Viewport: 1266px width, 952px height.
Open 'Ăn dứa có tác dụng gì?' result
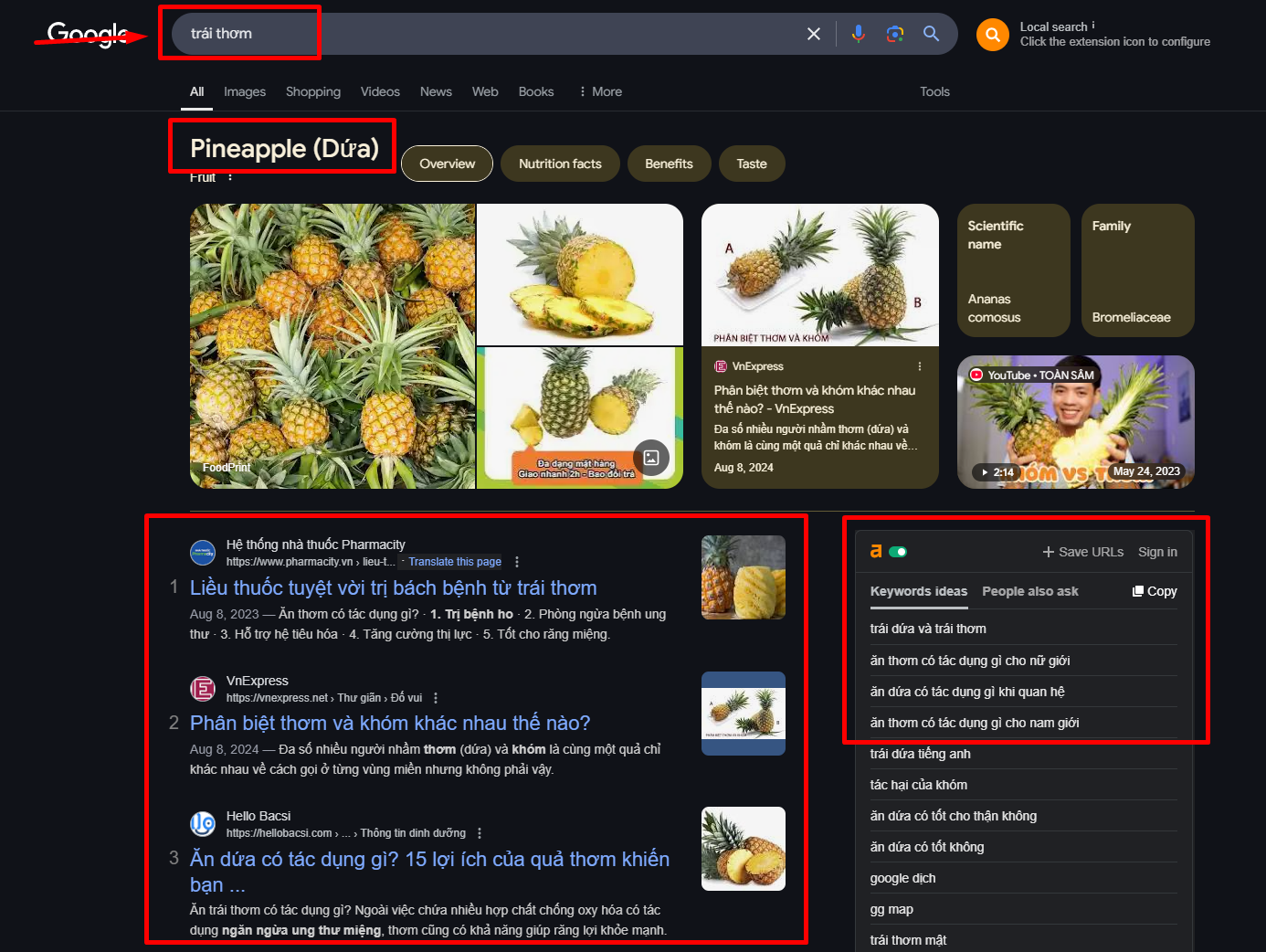tap(429, 872)
